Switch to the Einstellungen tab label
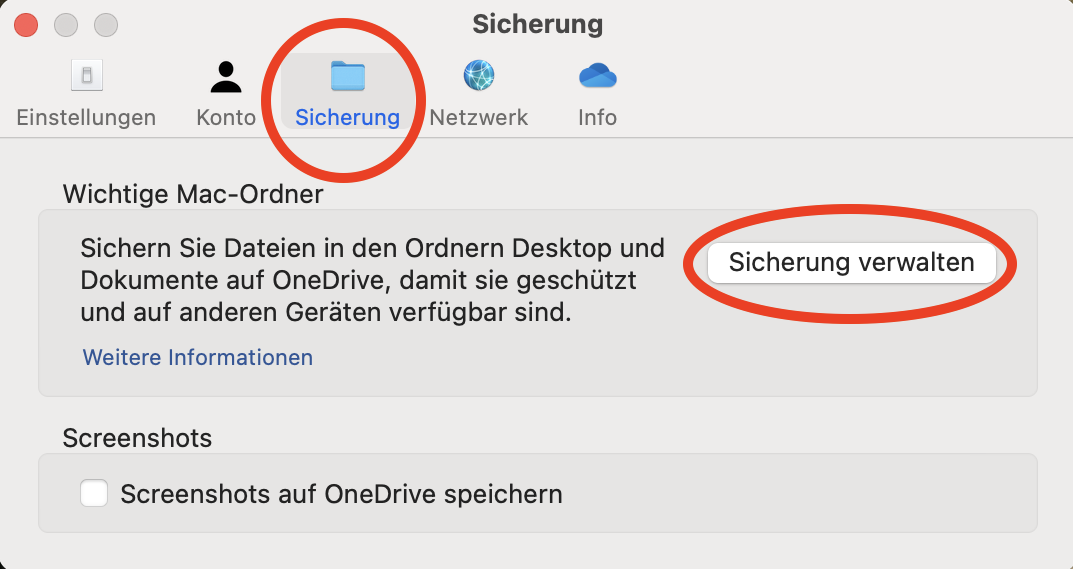Image resolution: width=1073 pixels, height=569 pixels. (x=86, y=117)
